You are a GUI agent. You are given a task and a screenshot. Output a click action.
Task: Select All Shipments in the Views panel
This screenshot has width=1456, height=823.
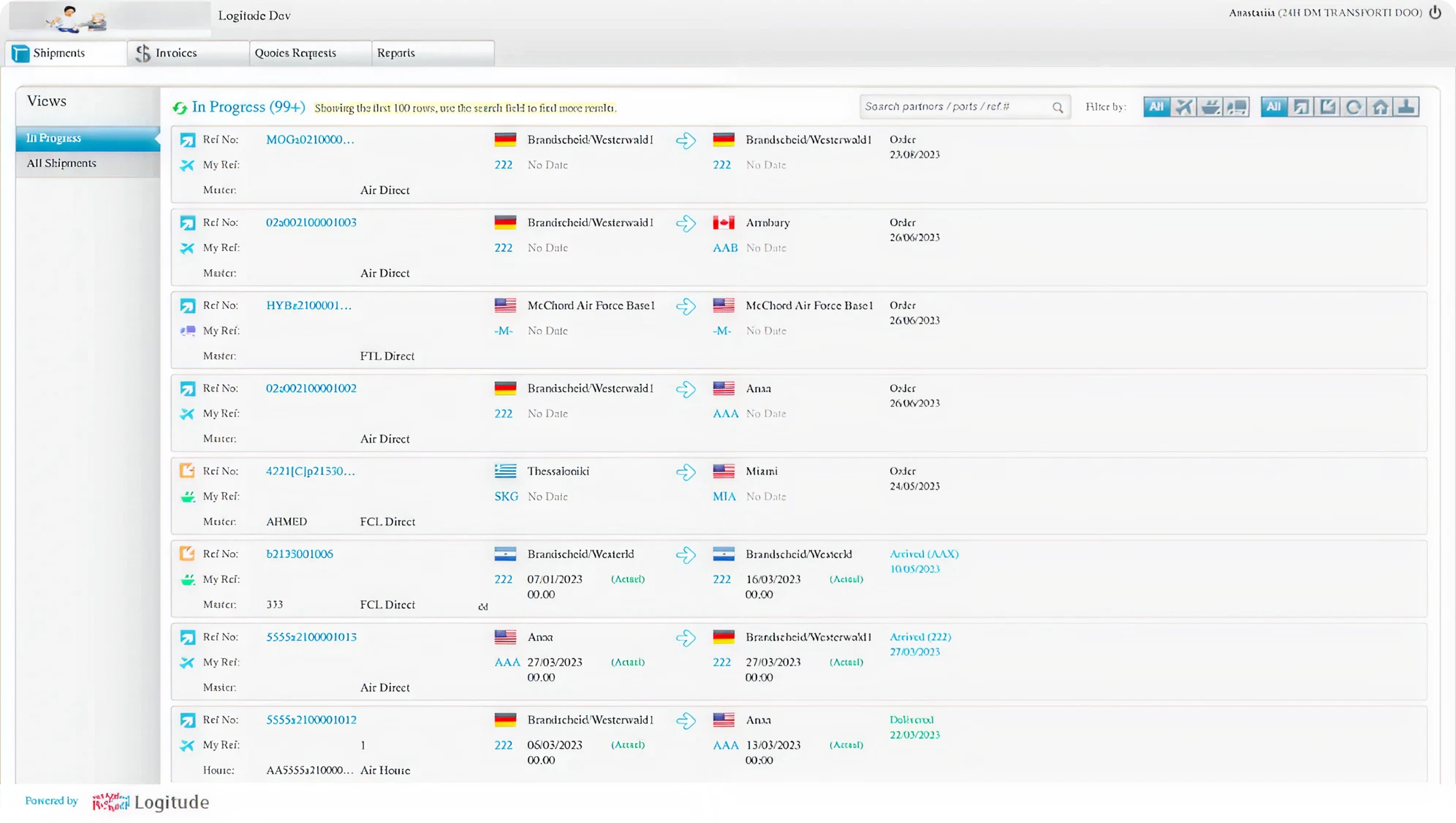[x=61, y=163]
